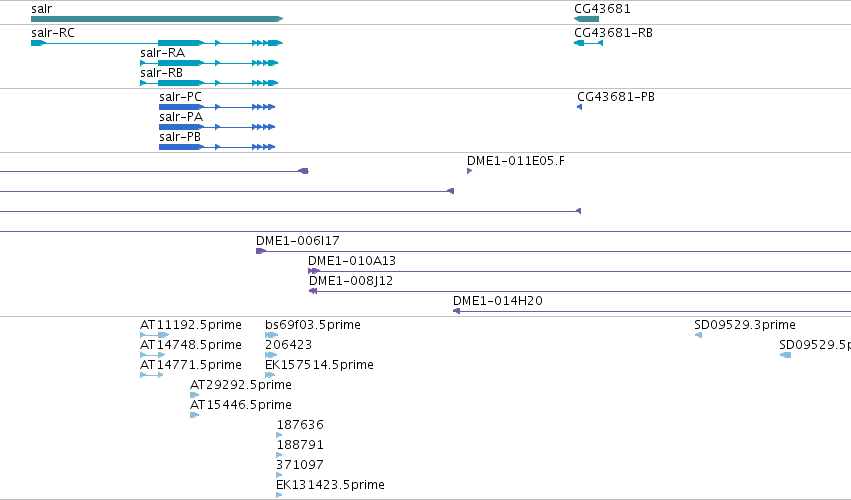Select the DME1-011E05.F arrow glyph

coord(469,171)
